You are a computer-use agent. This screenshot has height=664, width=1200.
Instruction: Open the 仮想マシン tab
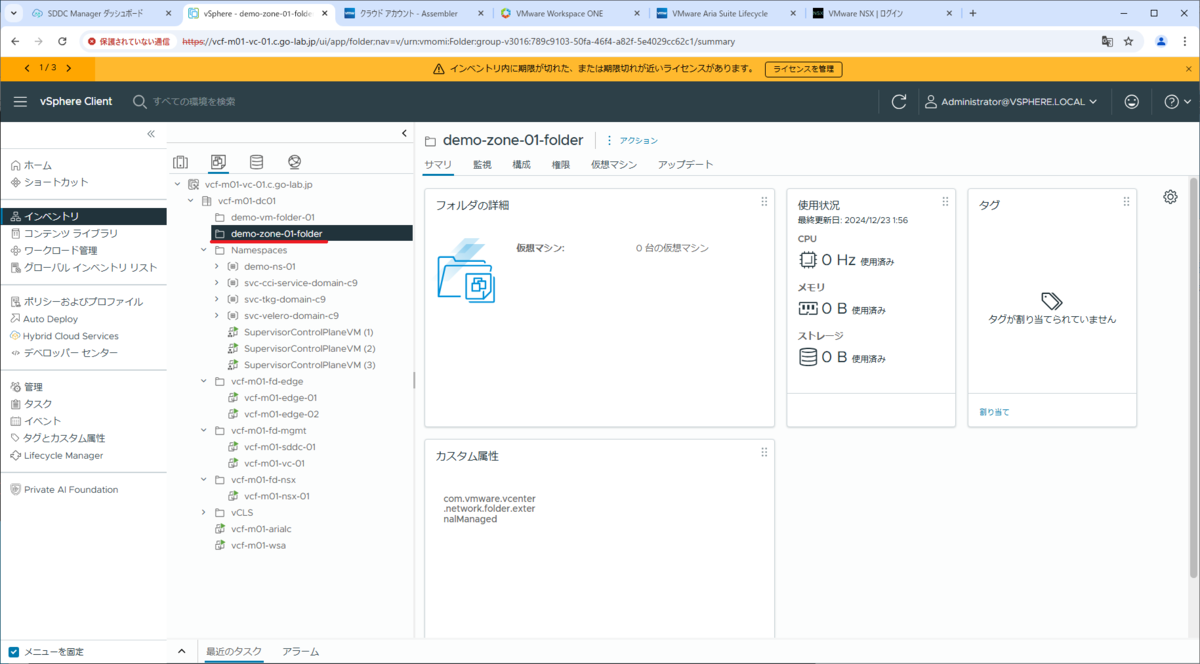pos(613,165)
